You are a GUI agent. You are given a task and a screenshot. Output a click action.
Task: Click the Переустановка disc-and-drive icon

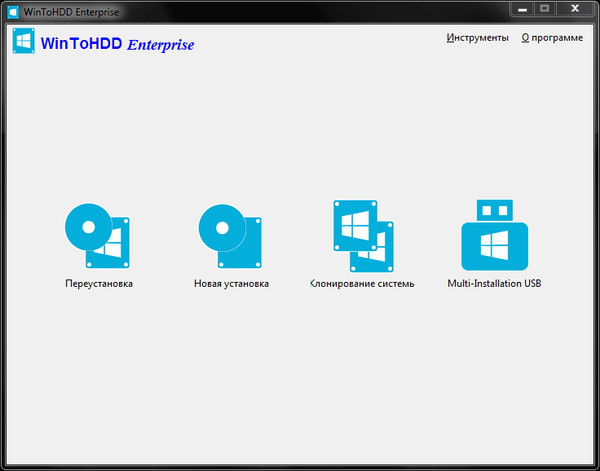98,236
